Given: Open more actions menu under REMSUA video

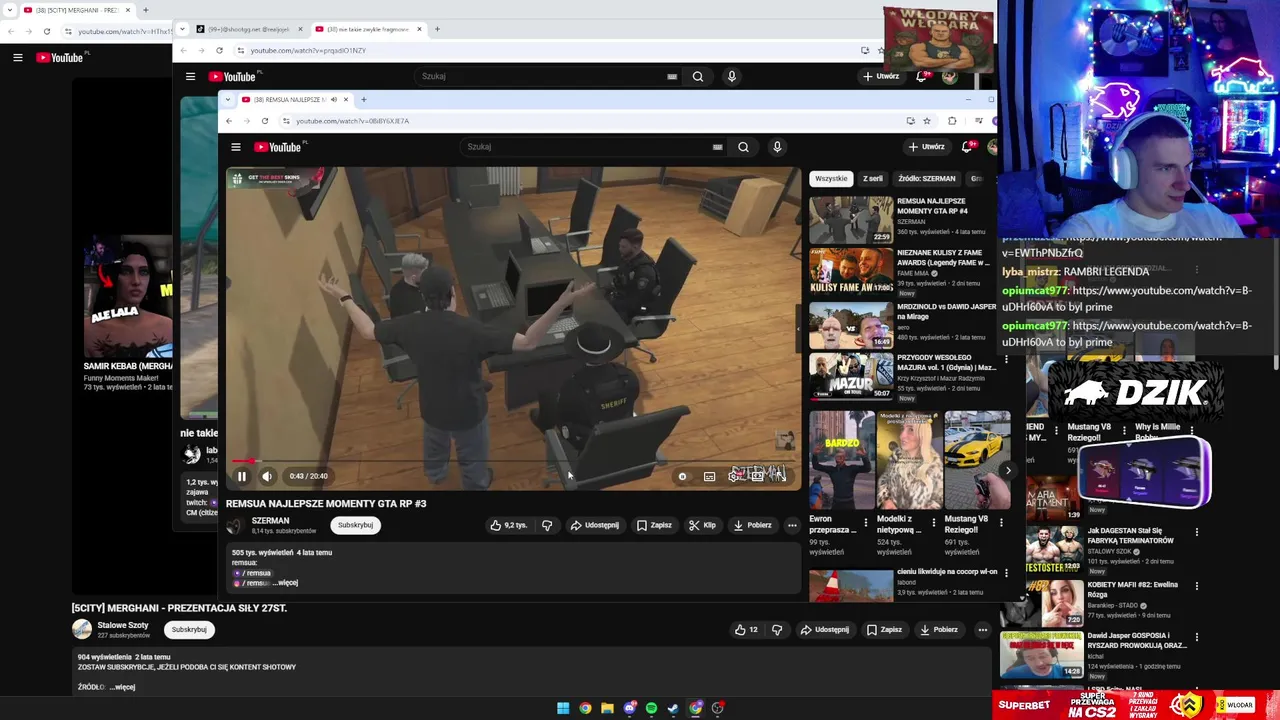Looking at the screenshot, I should click(x=792, y=525).
